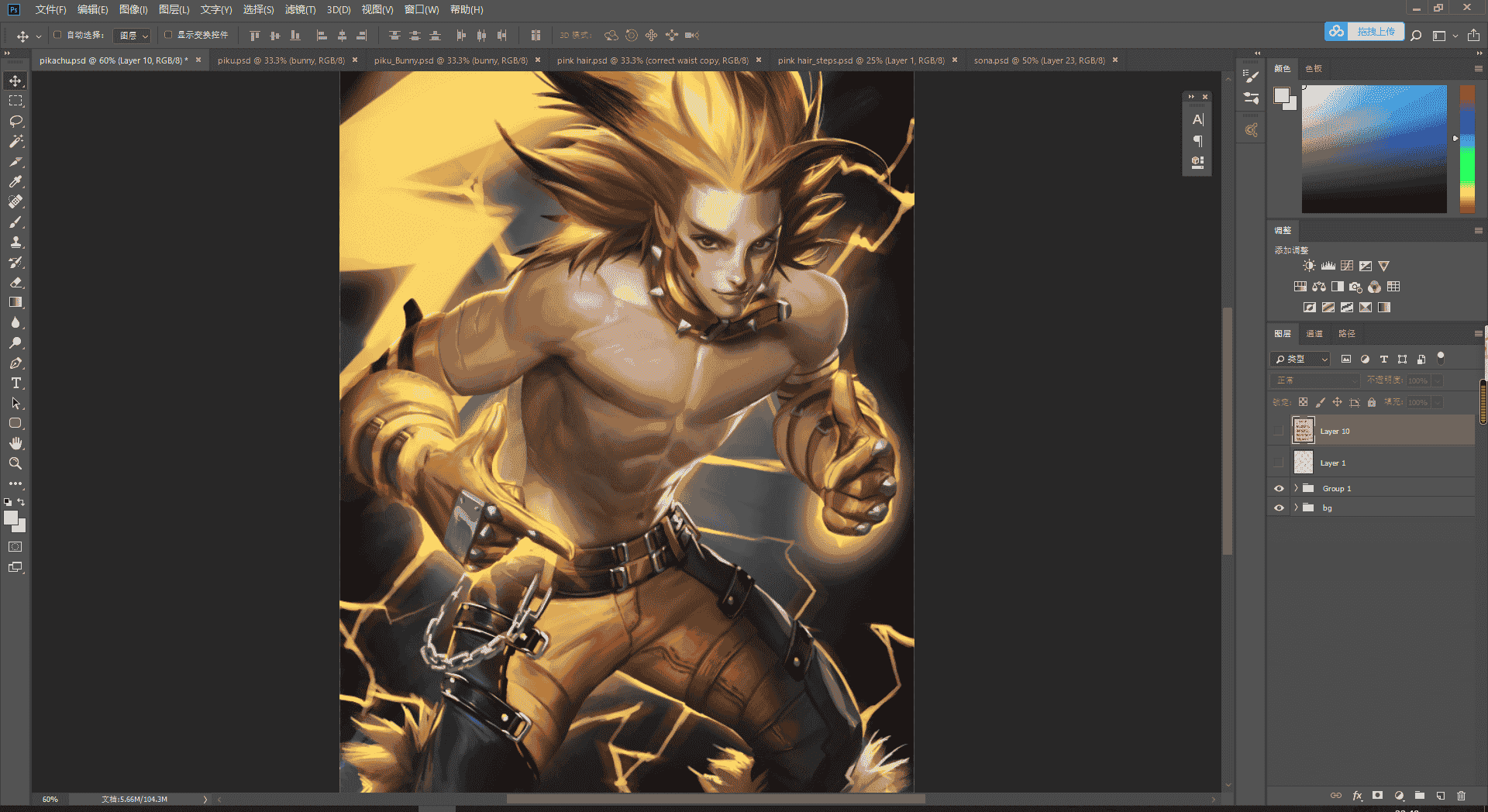This screenshot has height=812, width=1488.
Task: Switch to the piku_Bunny.psd tab
Action: click(x=451, y=60)
